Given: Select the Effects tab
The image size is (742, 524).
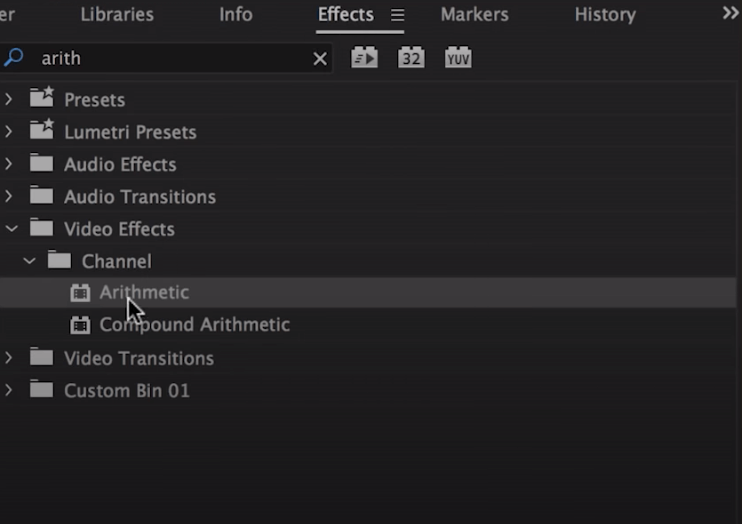Looking at the screenshot, I should point(345,15).
